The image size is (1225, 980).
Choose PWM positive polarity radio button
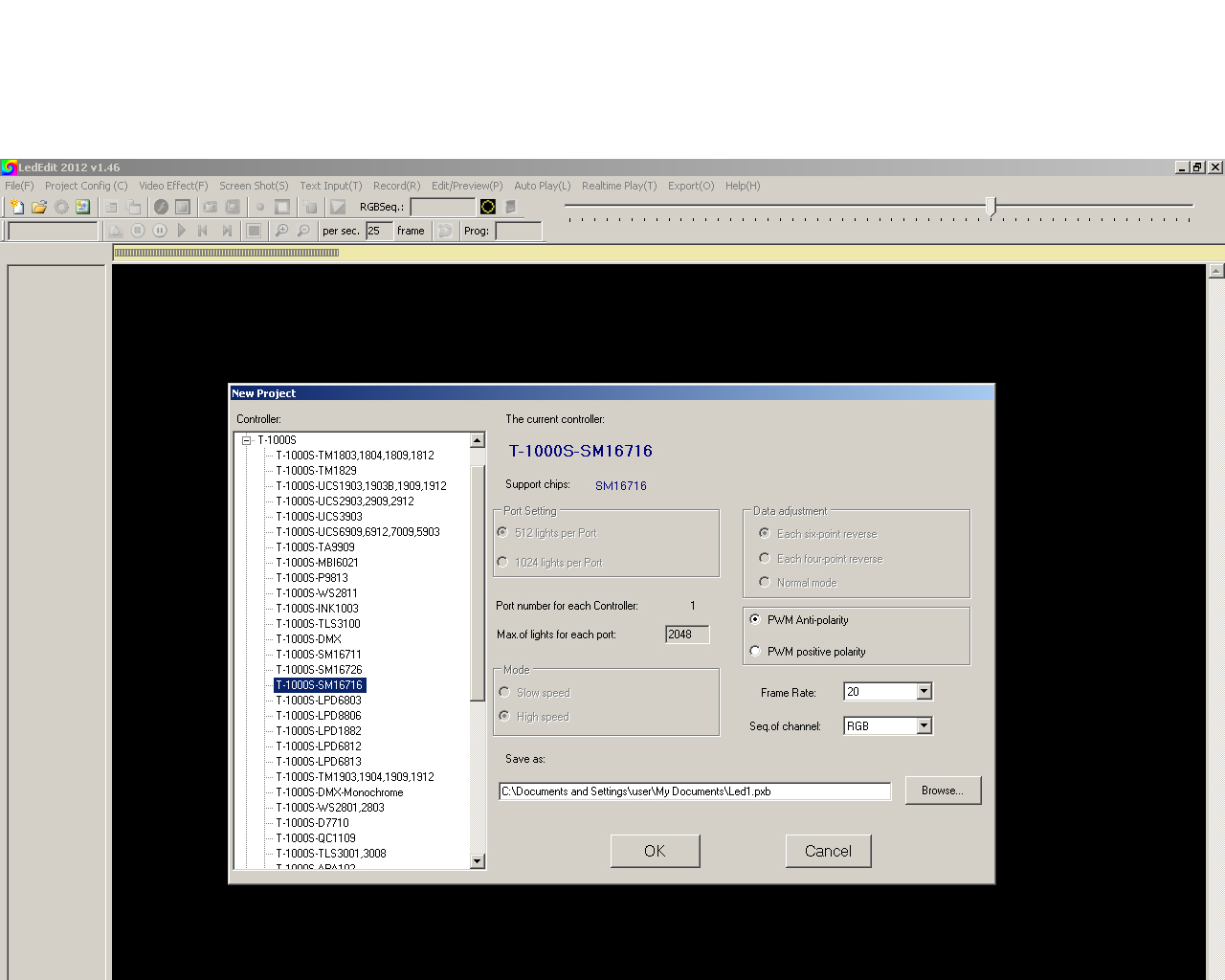coord(756,652)
